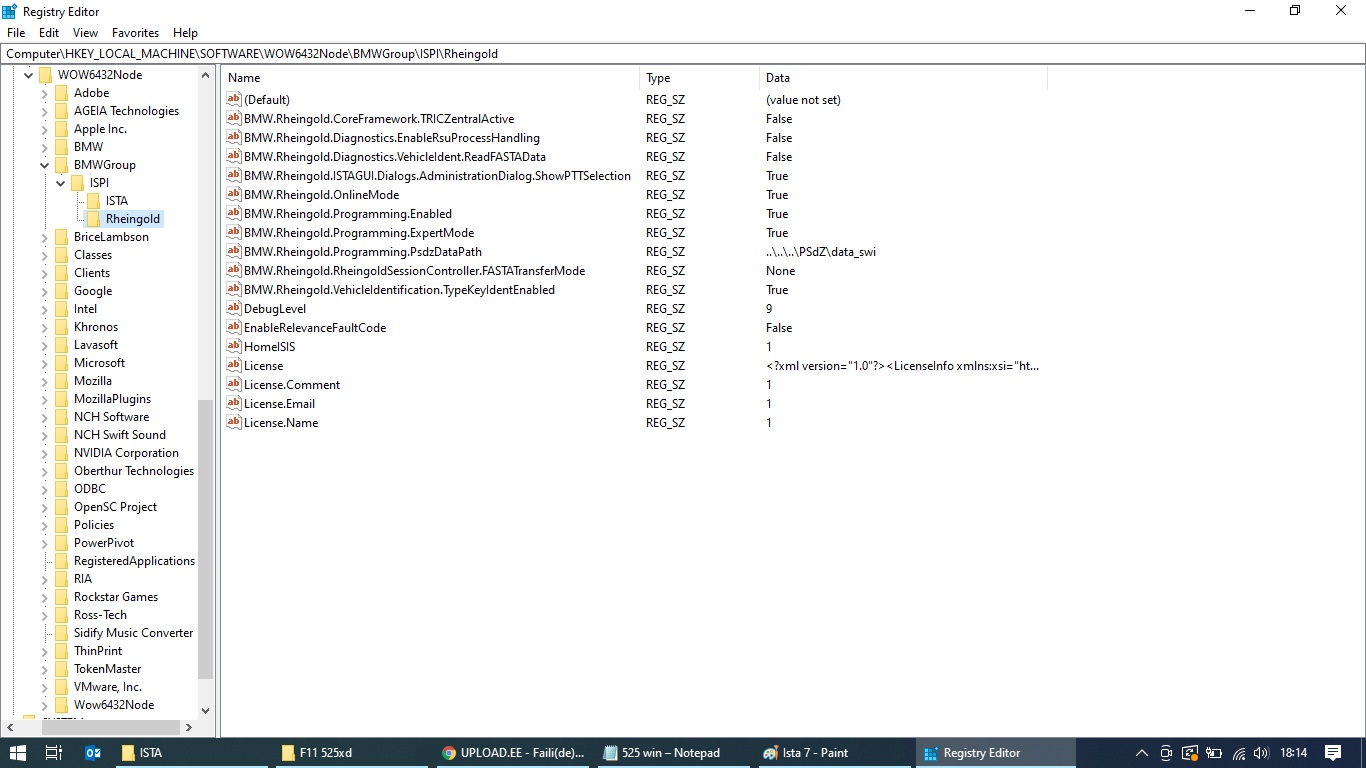Image resolution: width=1366 pixels, height=768 pixels.
Task: Click the Intel folder icon
Action: click(x=62, y=309)
